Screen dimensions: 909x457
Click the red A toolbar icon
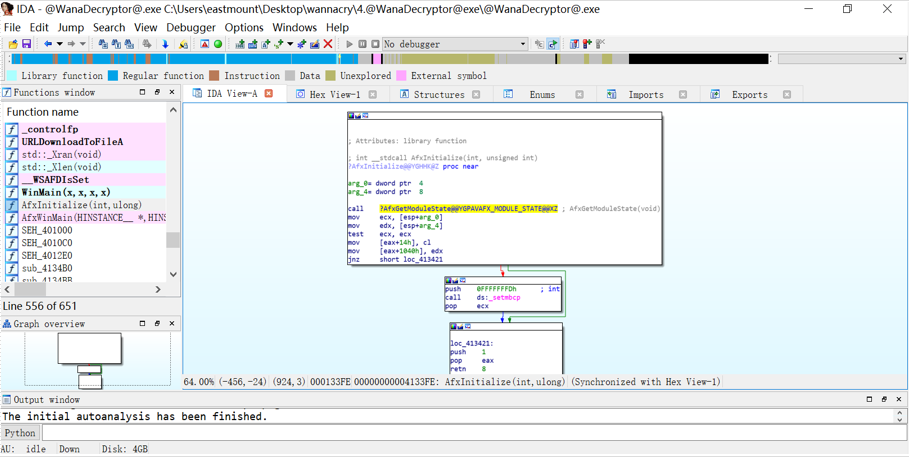tap(205, 44)
